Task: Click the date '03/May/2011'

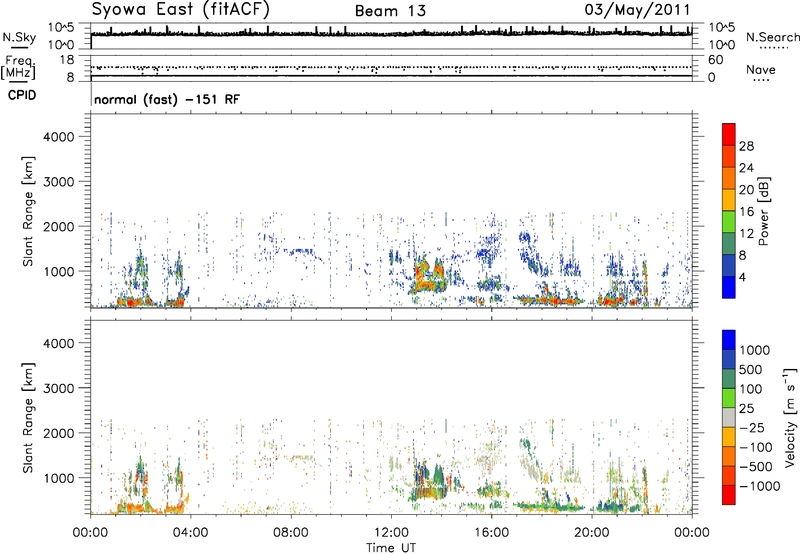Action: tap(637, 10)
